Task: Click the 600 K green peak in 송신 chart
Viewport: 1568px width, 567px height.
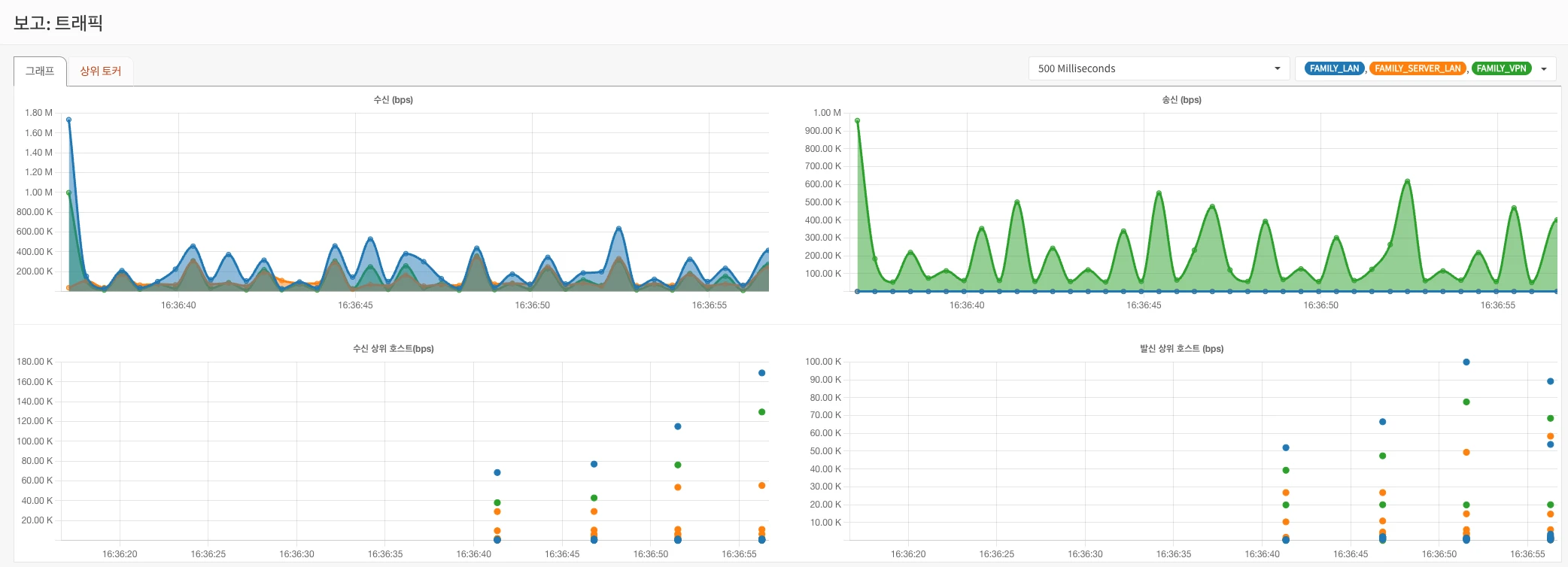Action: click(1406, 181)
